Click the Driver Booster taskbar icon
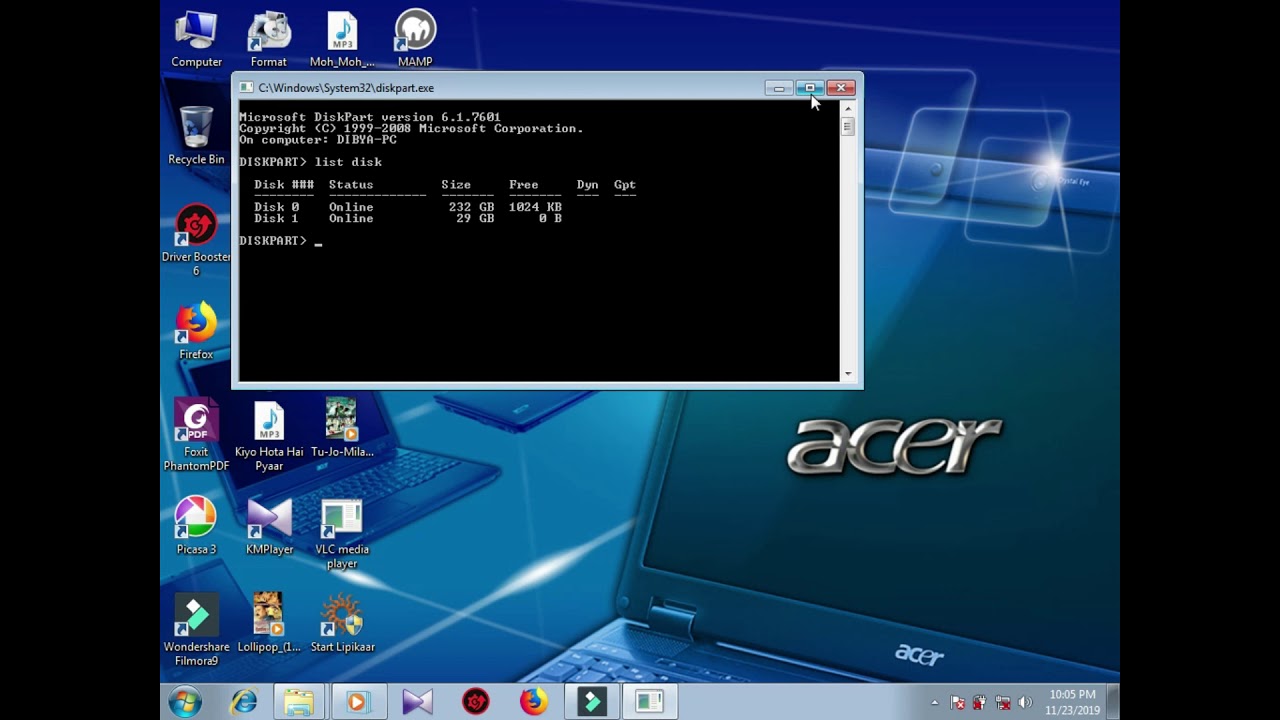The image size is (1280, 720). click(x=475, y=702)
